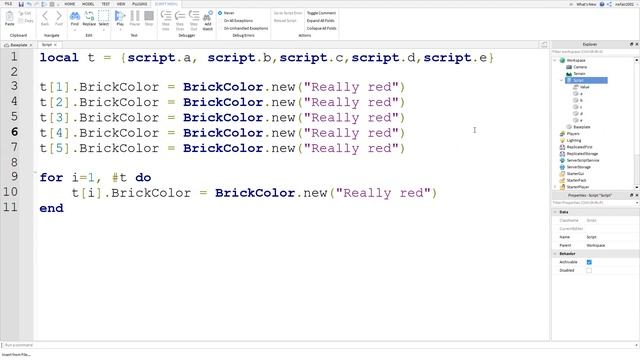Open the properties filter dropdown arrow

(637, 203)
